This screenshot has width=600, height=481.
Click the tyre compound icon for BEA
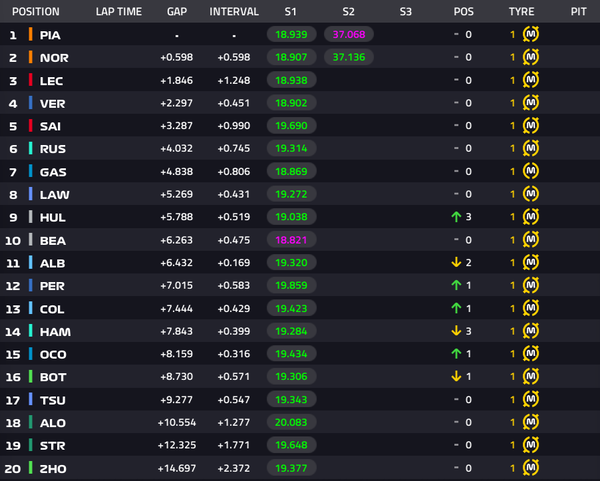pyautogui.click(x=531, y=240)
